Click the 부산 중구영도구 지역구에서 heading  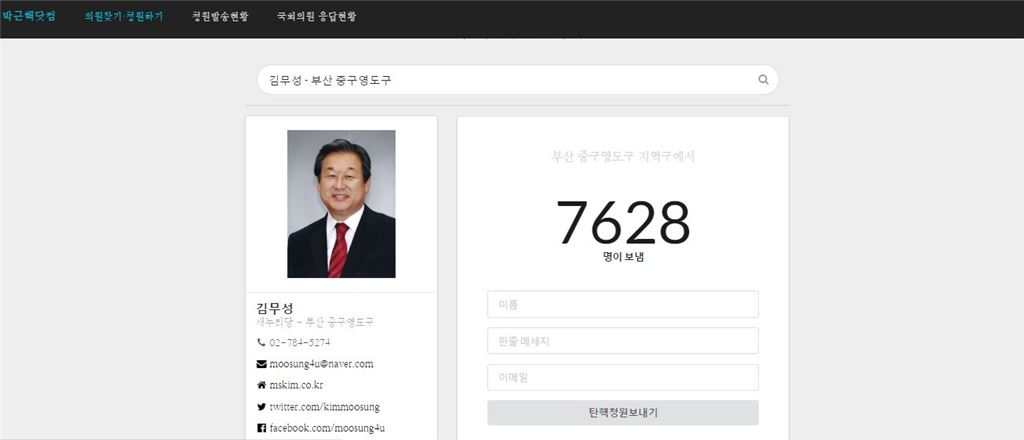point(623,157)
